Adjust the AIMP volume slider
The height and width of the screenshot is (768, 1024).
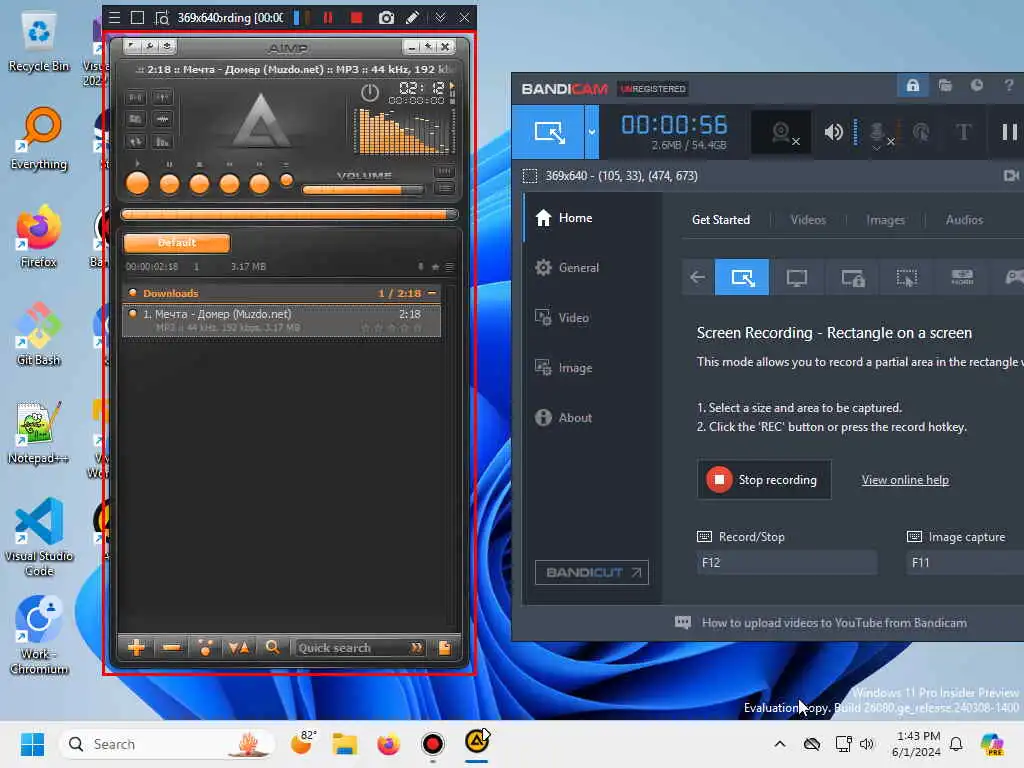[x=362, y=190]
